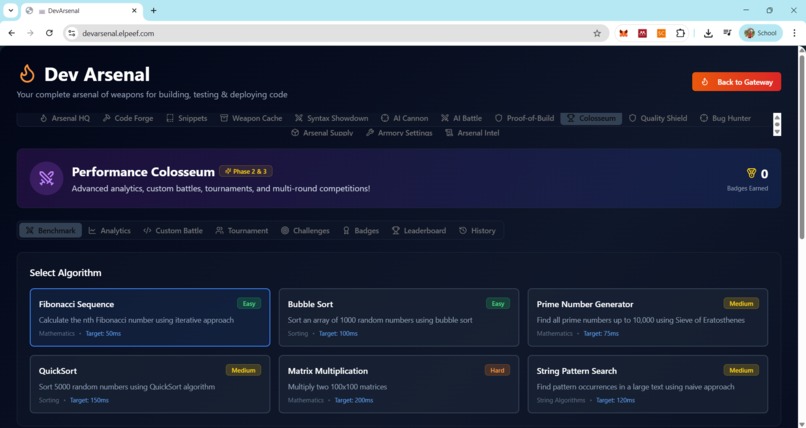Screen dimensions: 806x428
Task: Switch to the Analytics sub-tab
Action: pyautogui.click(x=109, y=231)
